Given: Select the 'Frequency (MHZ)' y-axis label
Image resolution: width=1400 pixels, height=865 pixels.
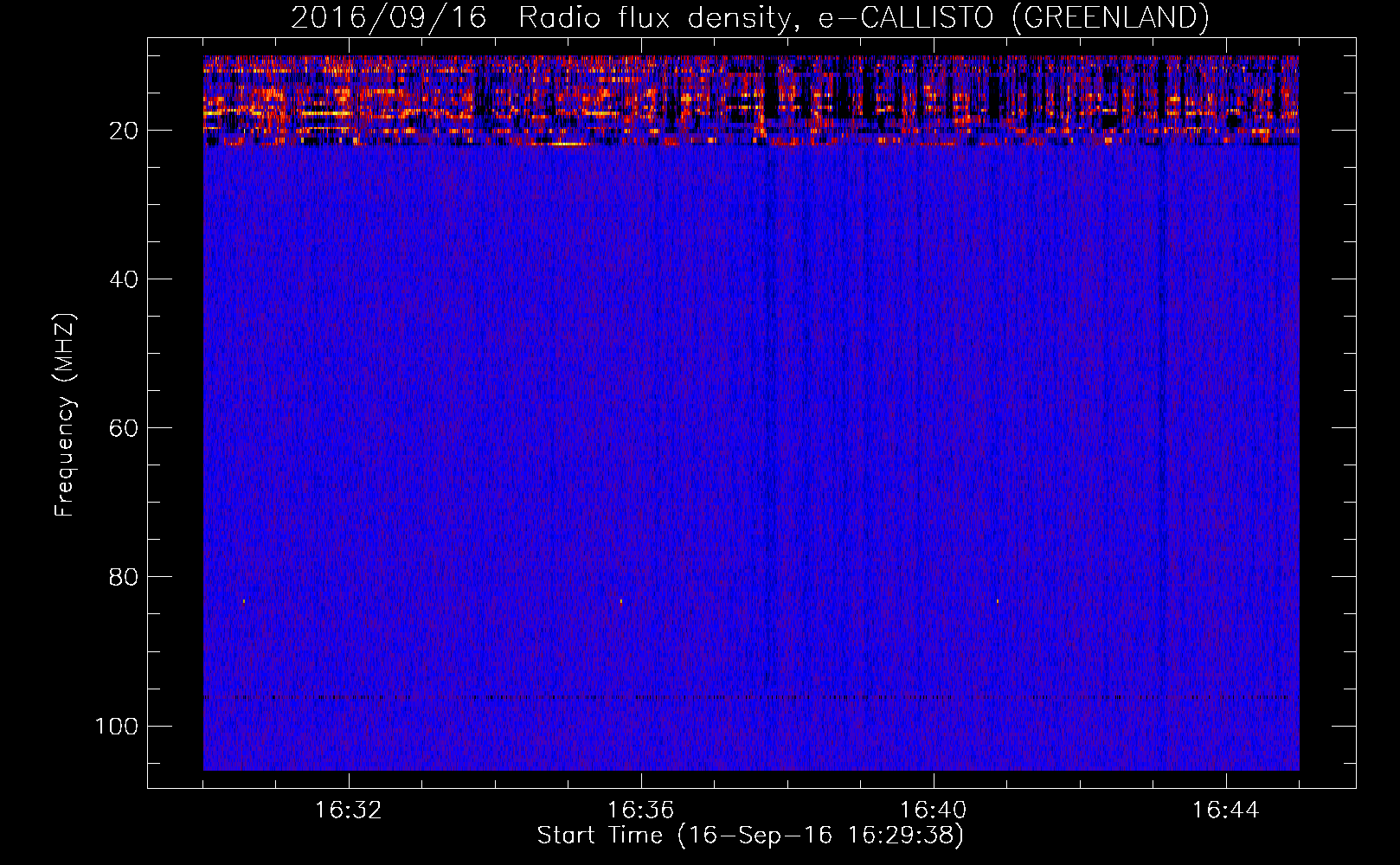Looking at the screenshot, I should (65, 415).
